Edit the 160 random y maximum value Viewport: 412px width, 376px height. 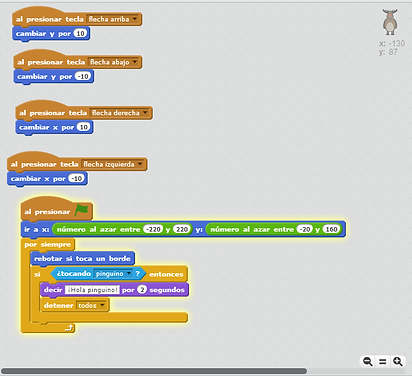click(331, 229)
